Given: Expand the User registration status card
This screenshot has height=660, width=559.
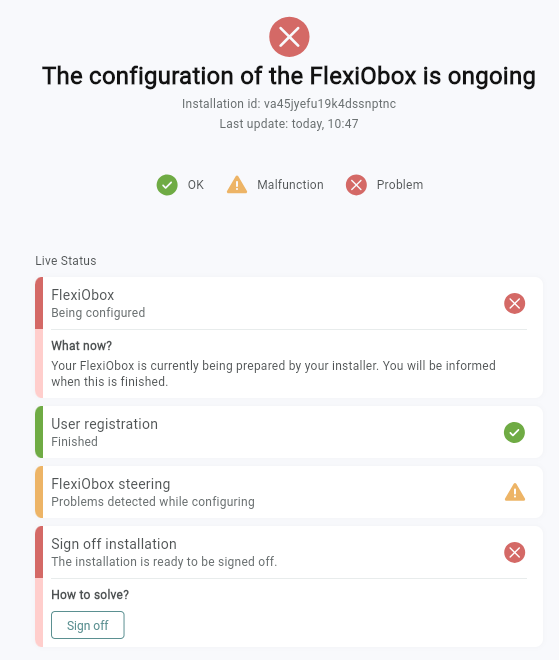Looking at the screenshot, I should pyautogui.click(x=289, y=432).
